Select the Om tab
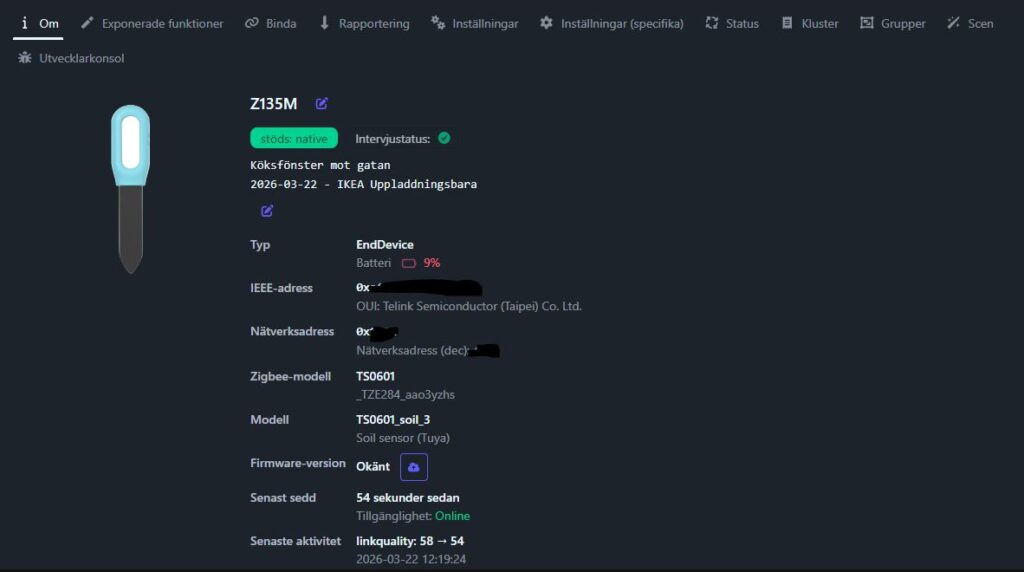 pyautogui.click(x=39, y=24)
